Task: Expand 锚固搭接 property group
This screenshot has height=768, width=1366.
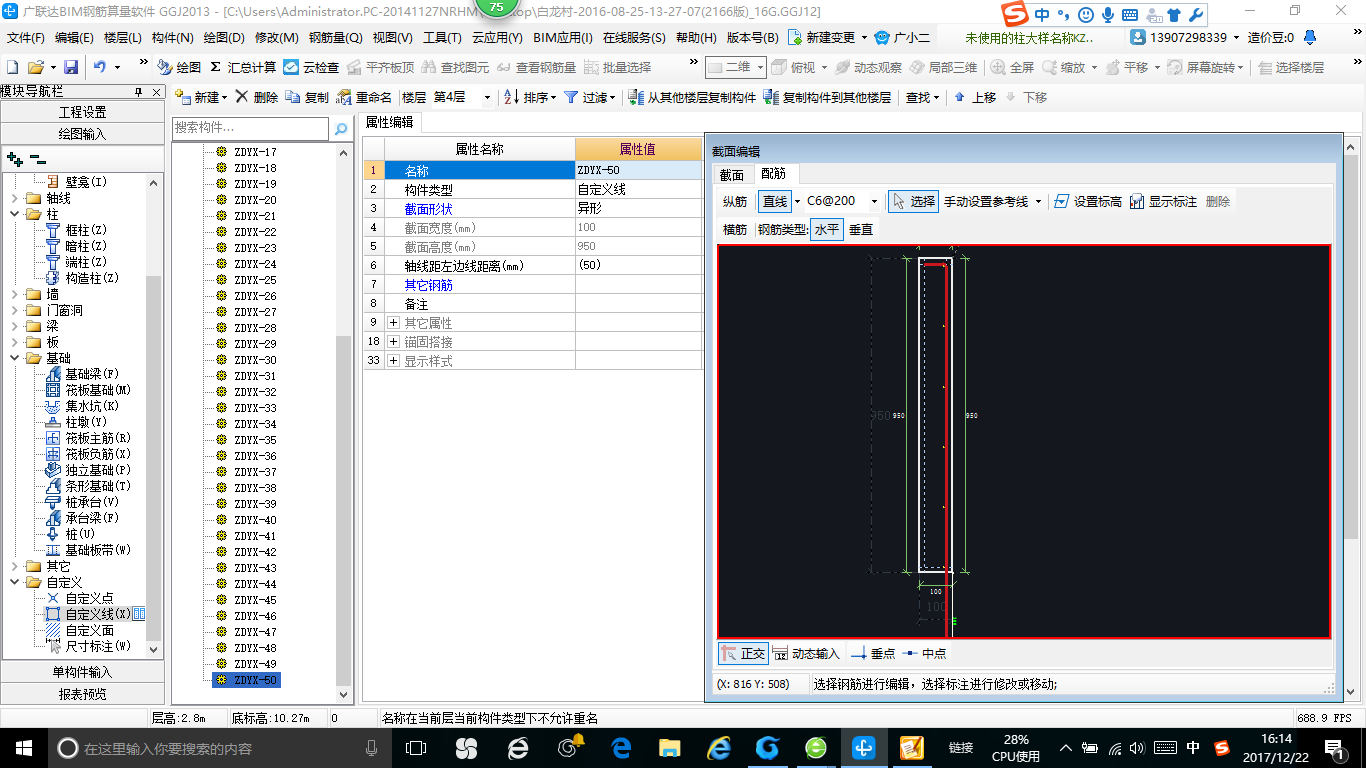Action: [x=393, y=342]
